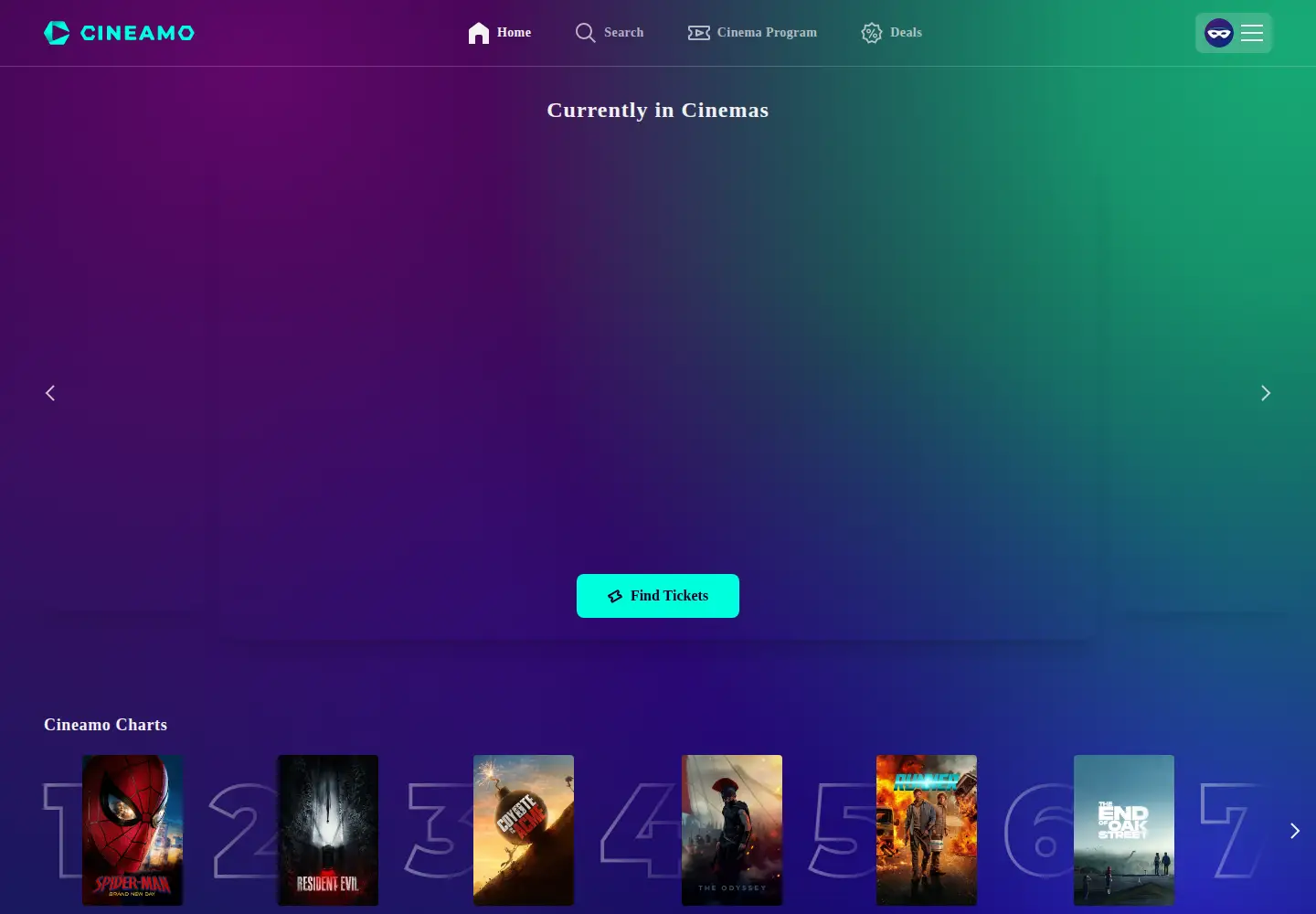Image resolution: width=1316 pixels, height=914 pixels.
Task: Go to Home in the navigation
Action: coord(500,33)
